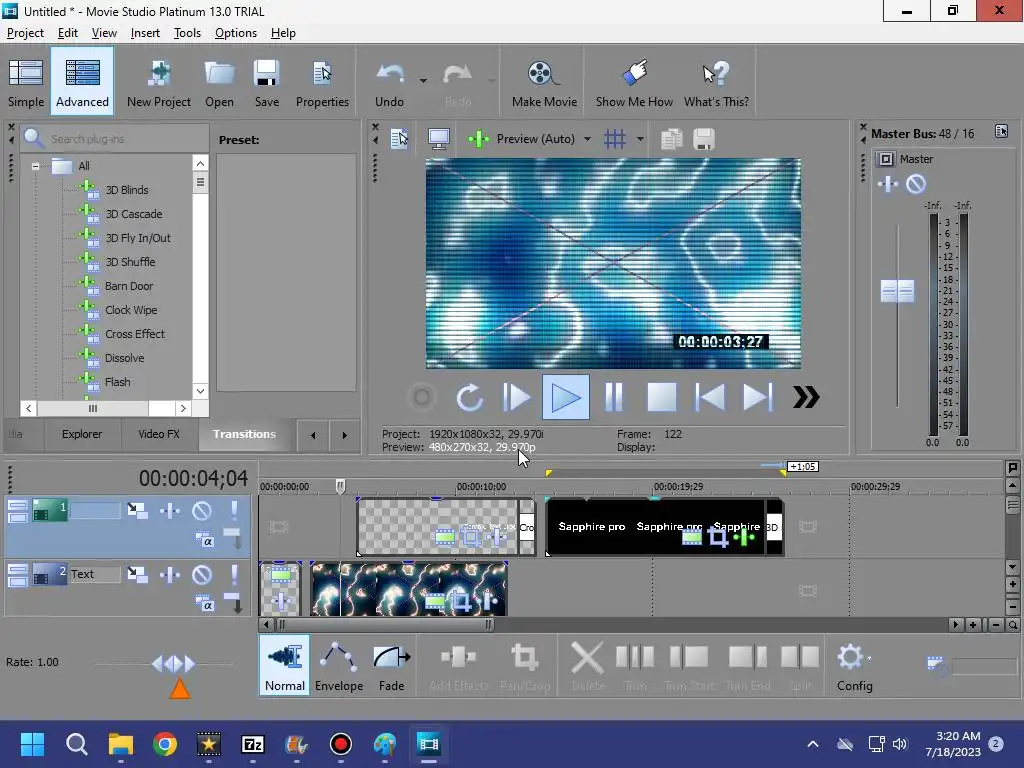Collapse the All transitions folder
1024x768 pixels.
[x=35, y=166]
